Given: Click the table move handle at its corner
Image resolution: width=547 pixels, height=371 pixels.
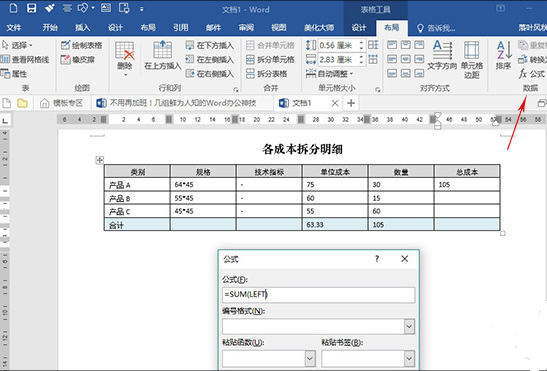Looking at the screenshot, I should click(x=100, y=160).
